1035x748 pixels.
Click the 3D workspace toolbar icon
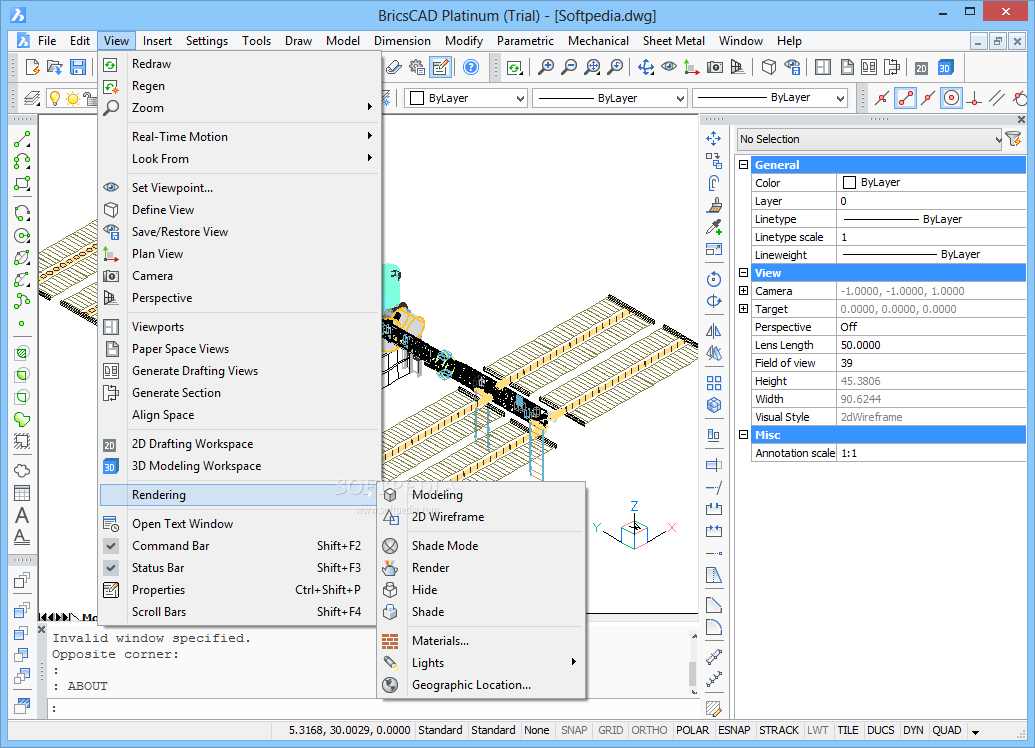(x=945, y=67)
